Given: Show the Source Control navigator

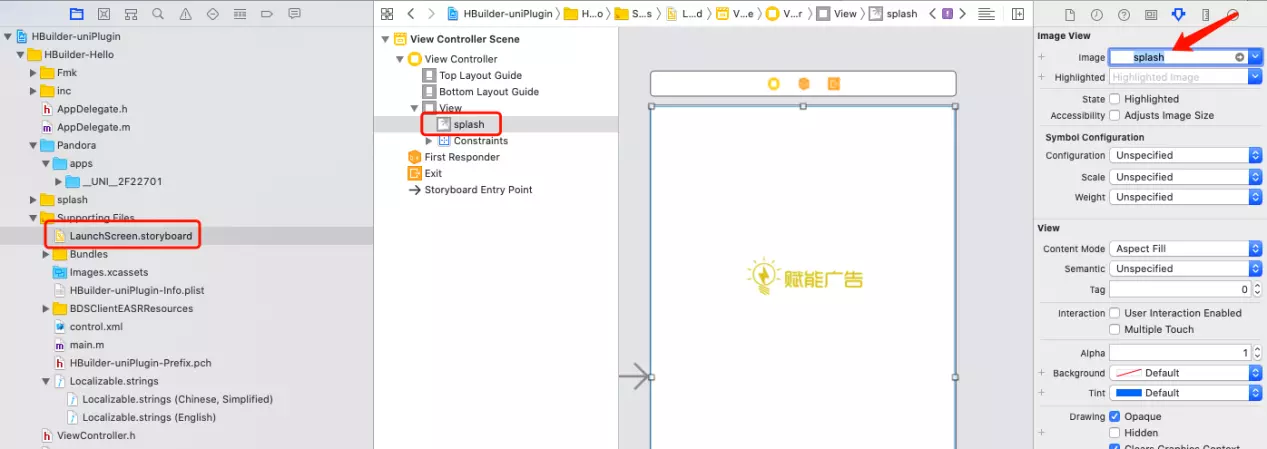Looking at the screenshot, I should (x=105, y=14).
